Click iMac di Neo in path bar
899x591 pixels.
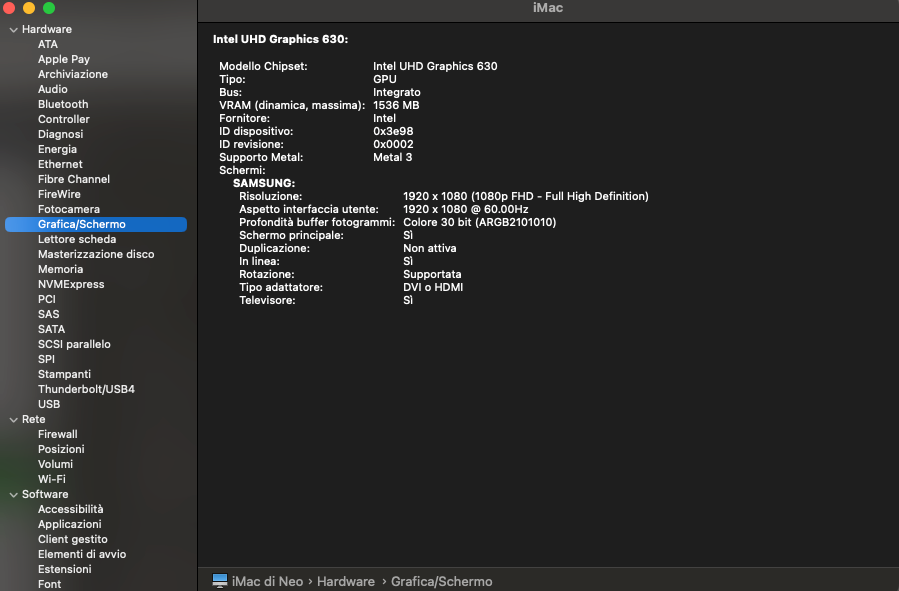point(267,581)
